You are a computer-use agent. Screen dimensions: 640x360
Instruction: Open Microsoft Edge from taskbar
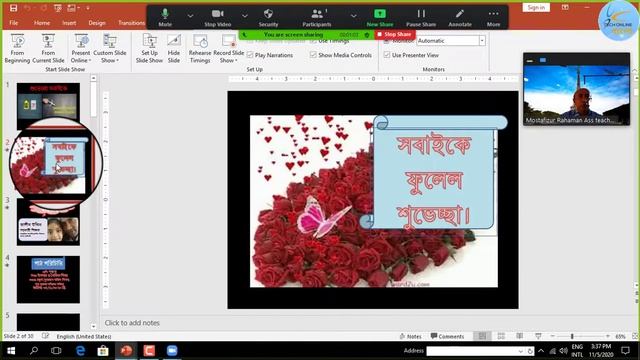[x=80, y=351]
